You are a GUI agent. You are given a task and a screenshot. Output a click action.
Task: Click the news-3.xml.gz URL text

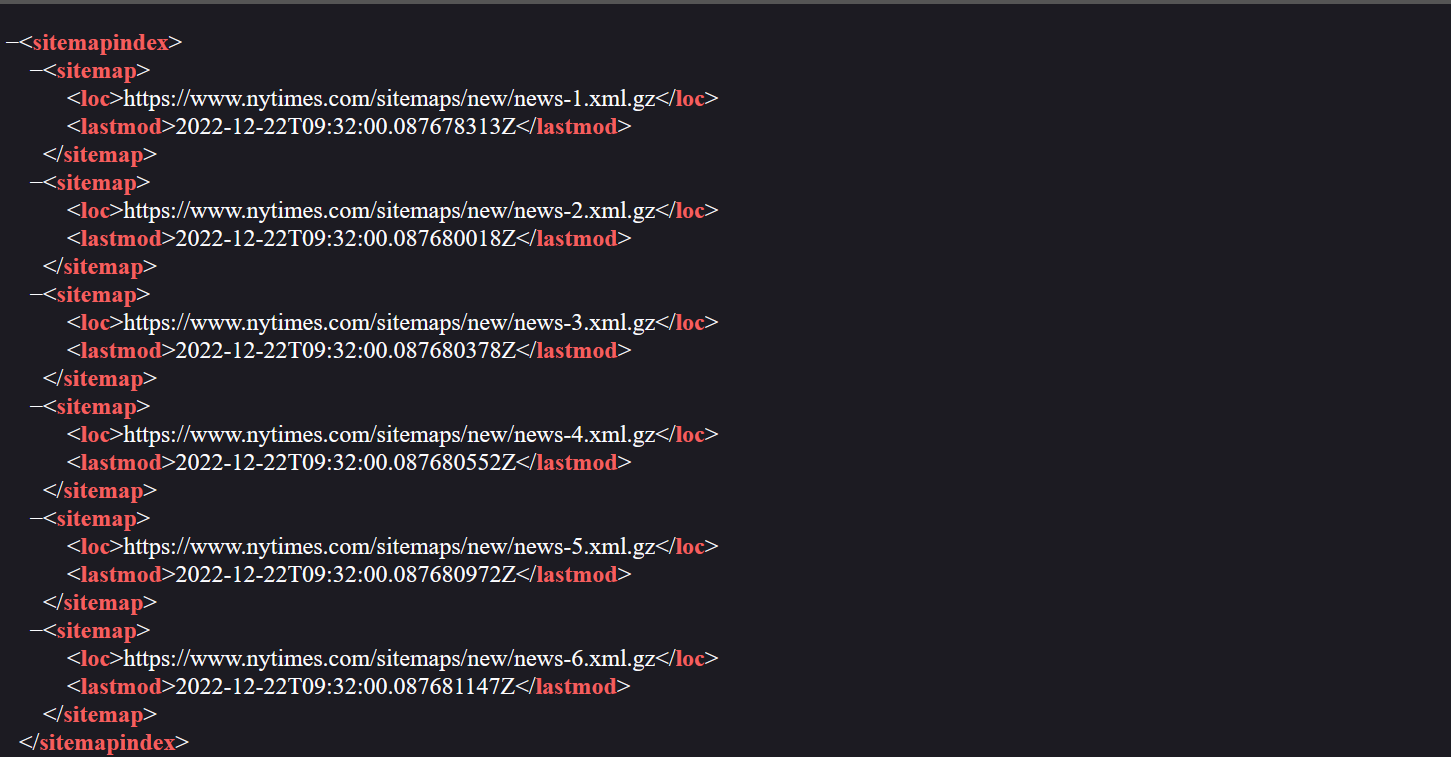click(389, 323)
